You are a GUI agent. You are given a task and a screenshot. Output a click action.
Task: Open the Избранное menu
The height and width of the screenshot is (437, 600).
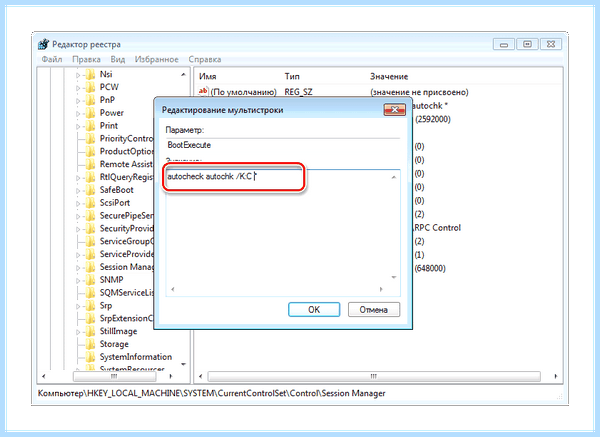click(157, 59)
